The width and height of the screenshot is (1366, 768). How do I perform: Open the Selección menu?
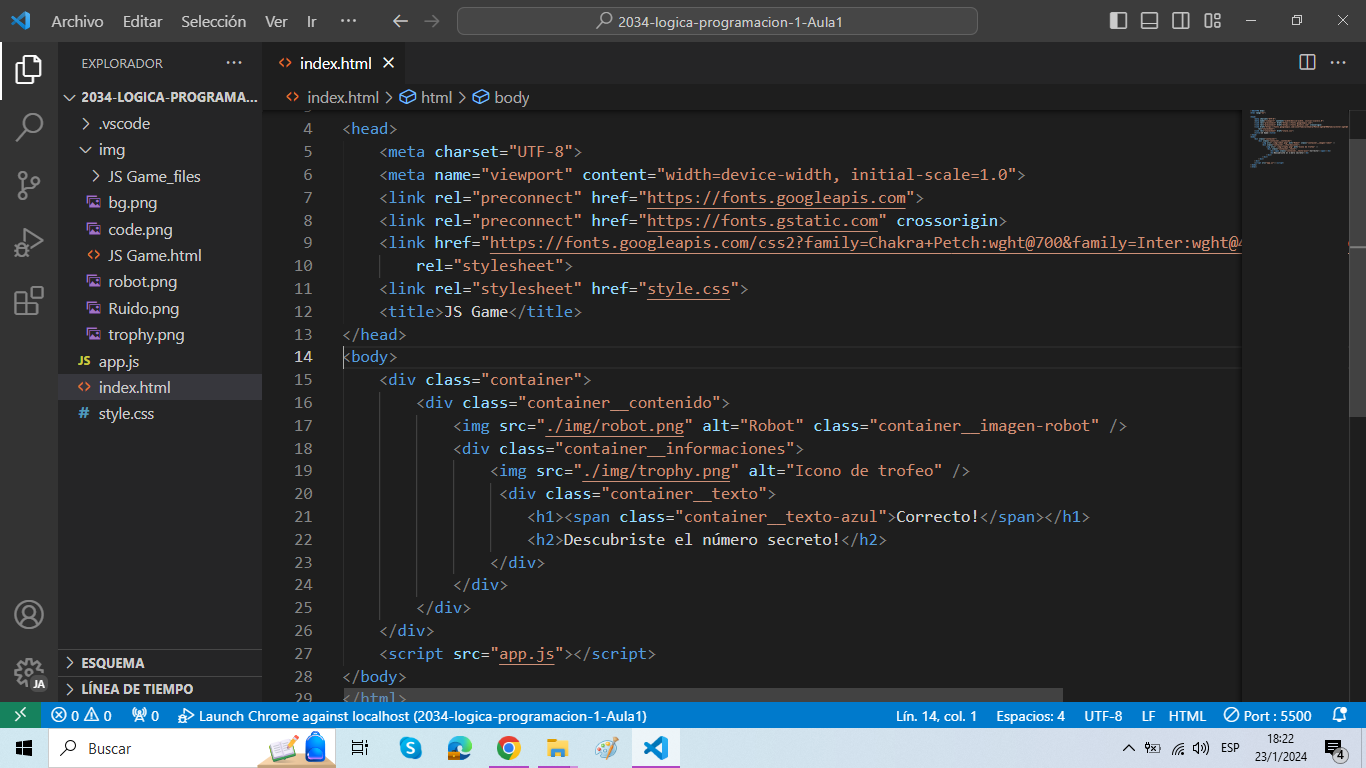coord(214,21)
